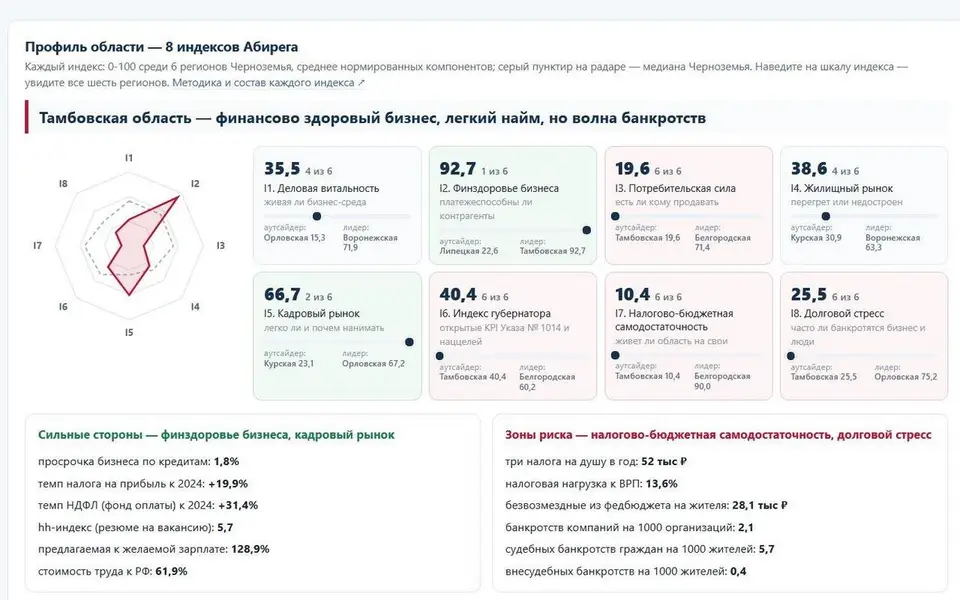Click the I2 Финздоровье бизнеса scale dot
960x600 pixels.
[587, 230]
